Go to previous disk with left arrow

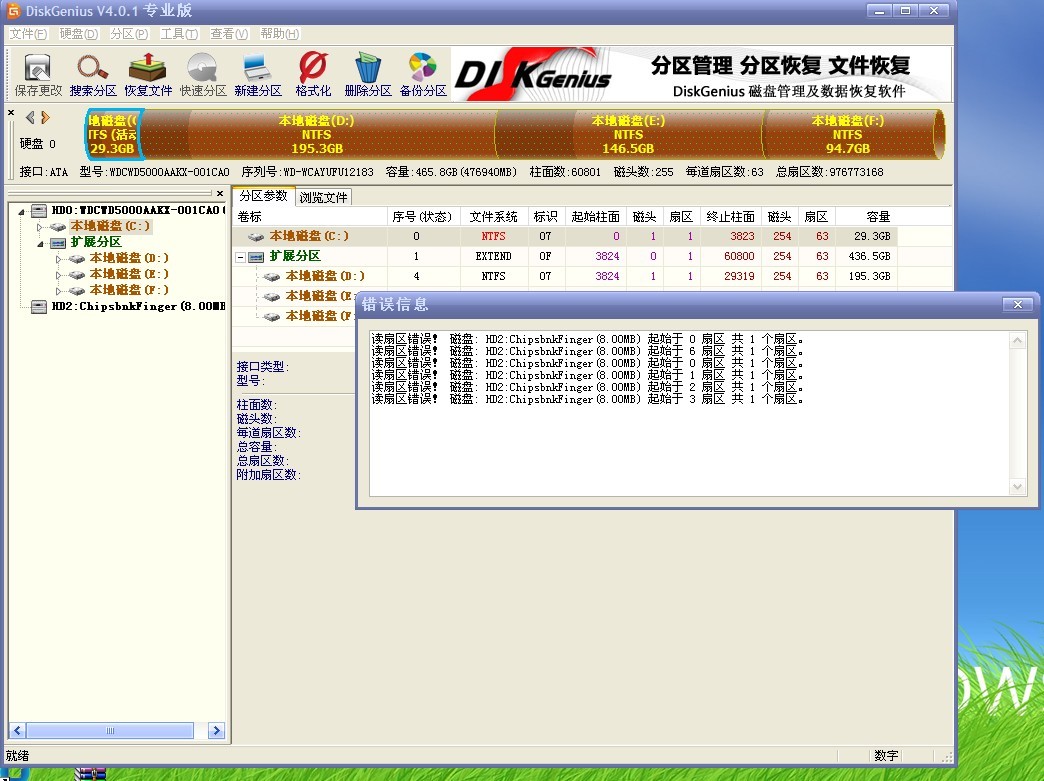click(x=30, y=118)
